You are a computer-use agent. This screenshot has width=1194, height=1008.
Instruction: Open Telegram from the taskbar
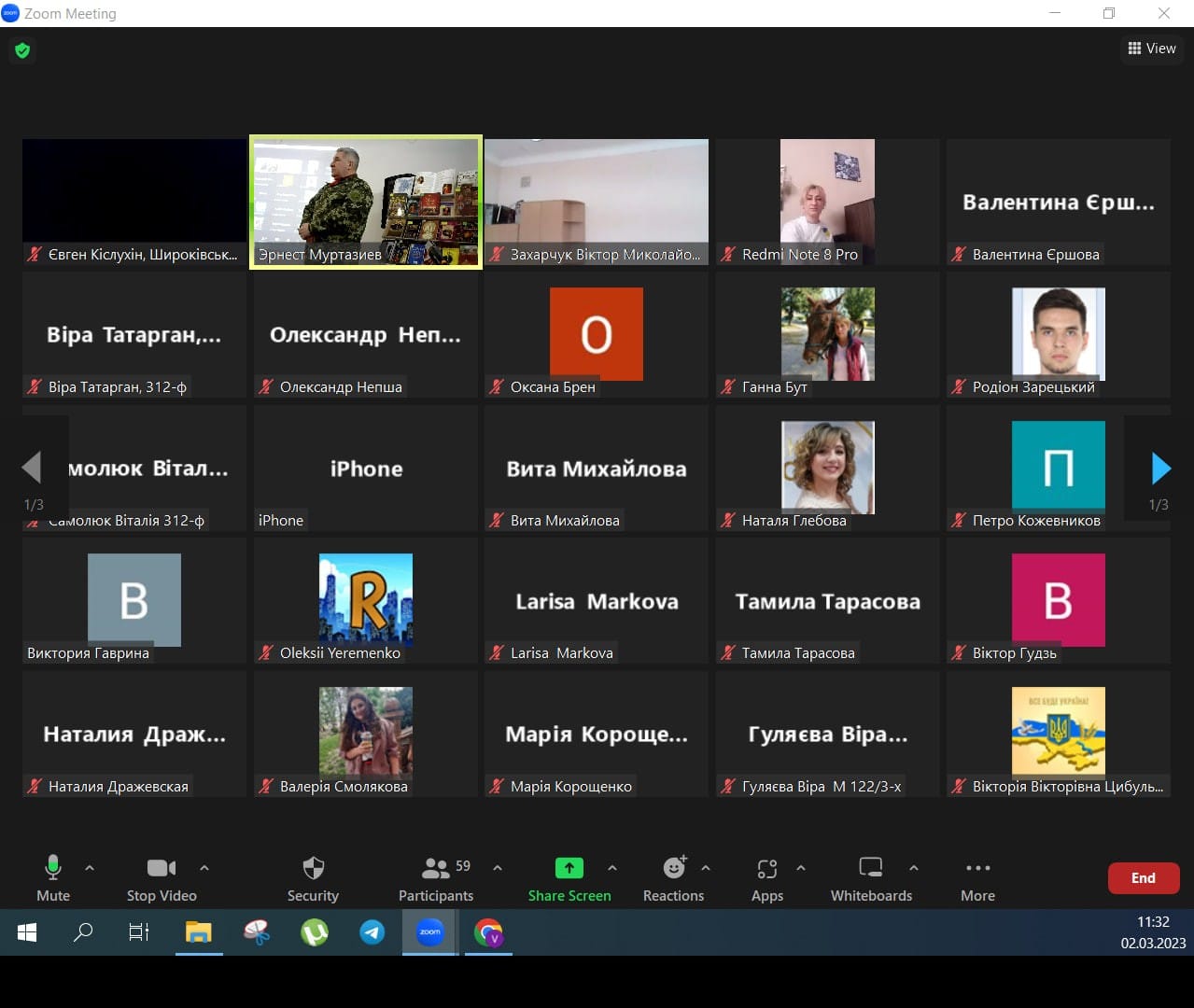pos(372,932)
